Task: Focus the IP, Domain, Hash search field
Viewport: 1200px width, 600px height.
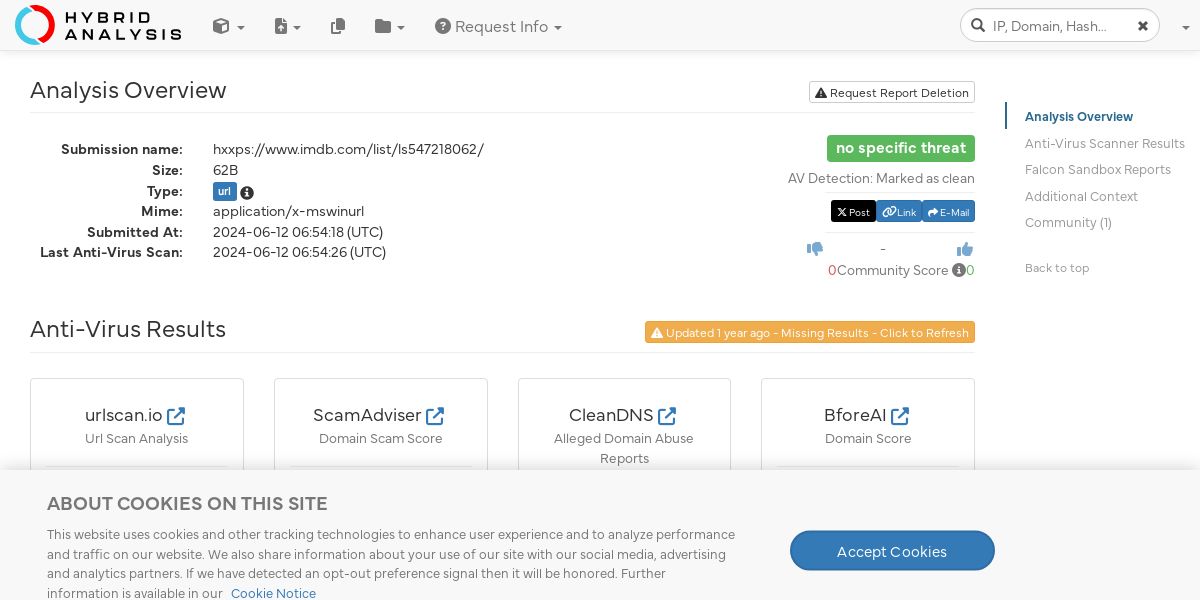Action: tap(1059, 26)
